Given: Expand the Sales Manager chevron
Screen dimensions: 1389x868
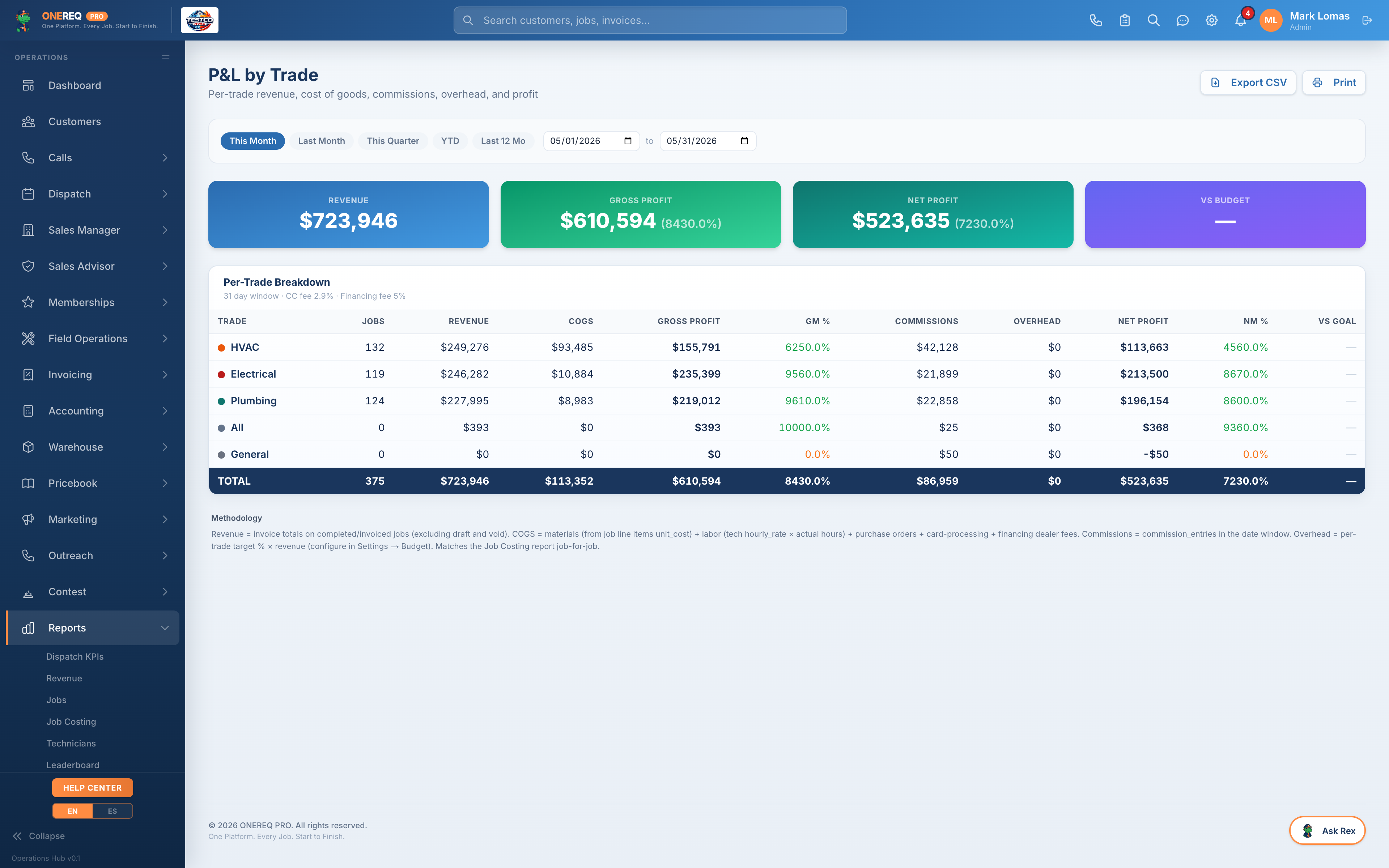Looking at the screenshot, I should coord(165,230).
